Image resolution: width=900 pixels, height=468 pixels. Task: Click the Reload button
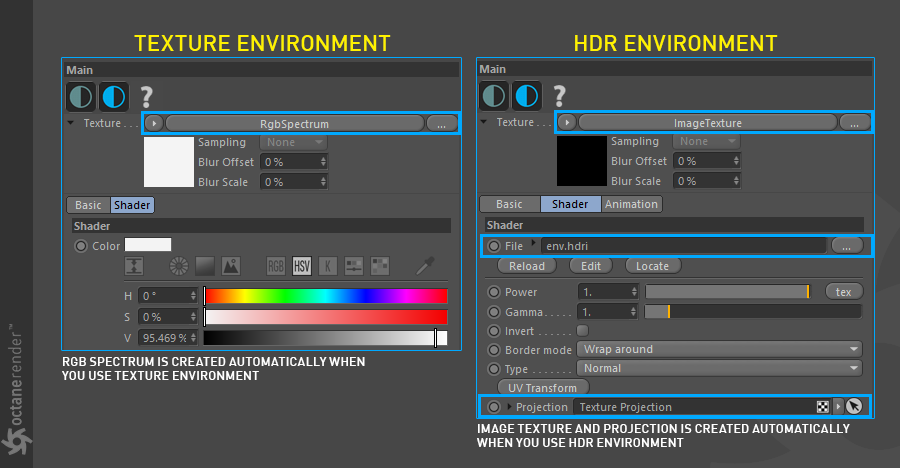pyautogui.click(x=527, y=266)
